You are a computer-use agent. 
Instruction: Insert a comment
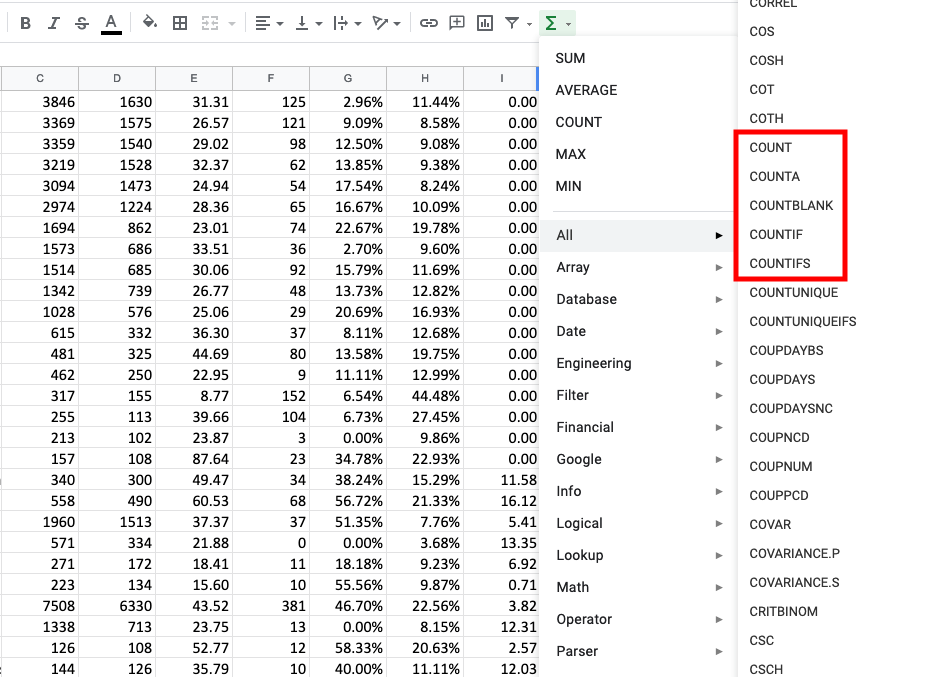pos(457,23)
